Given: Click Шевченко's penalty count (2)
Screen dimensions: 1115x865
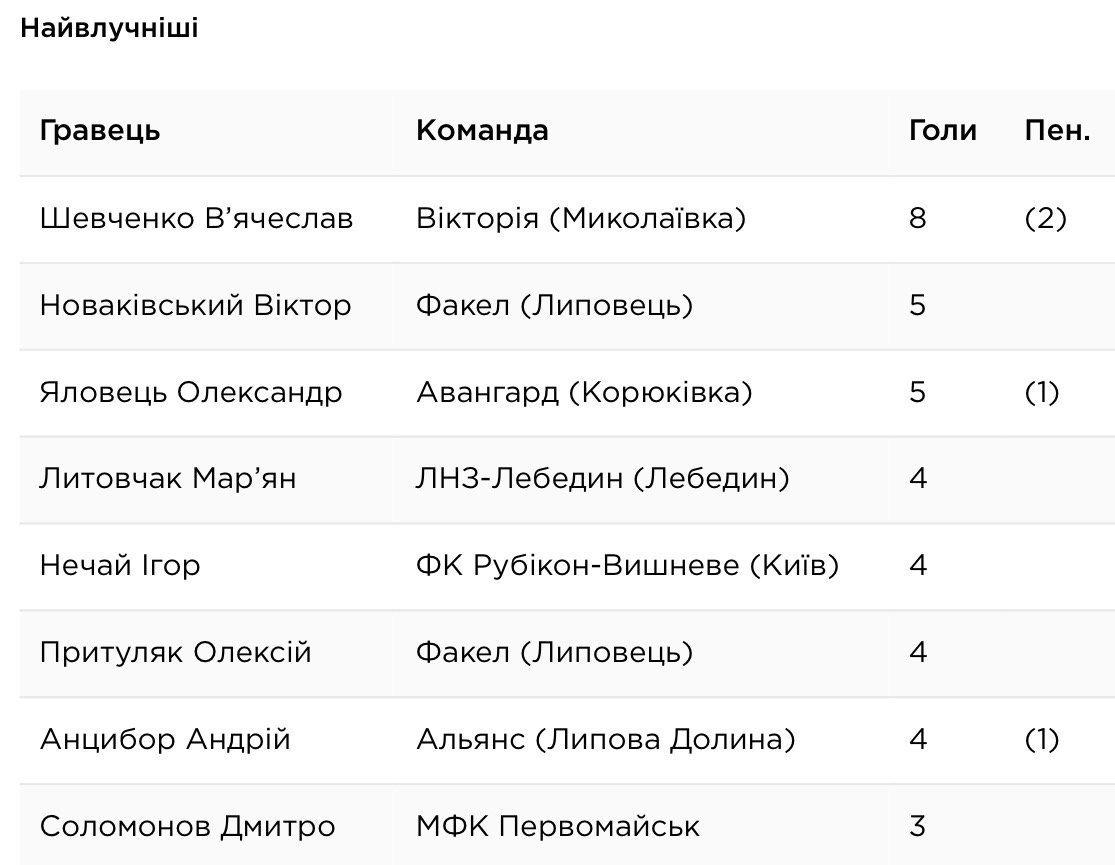Looking at the screenshot, I should coord(1045,218).
